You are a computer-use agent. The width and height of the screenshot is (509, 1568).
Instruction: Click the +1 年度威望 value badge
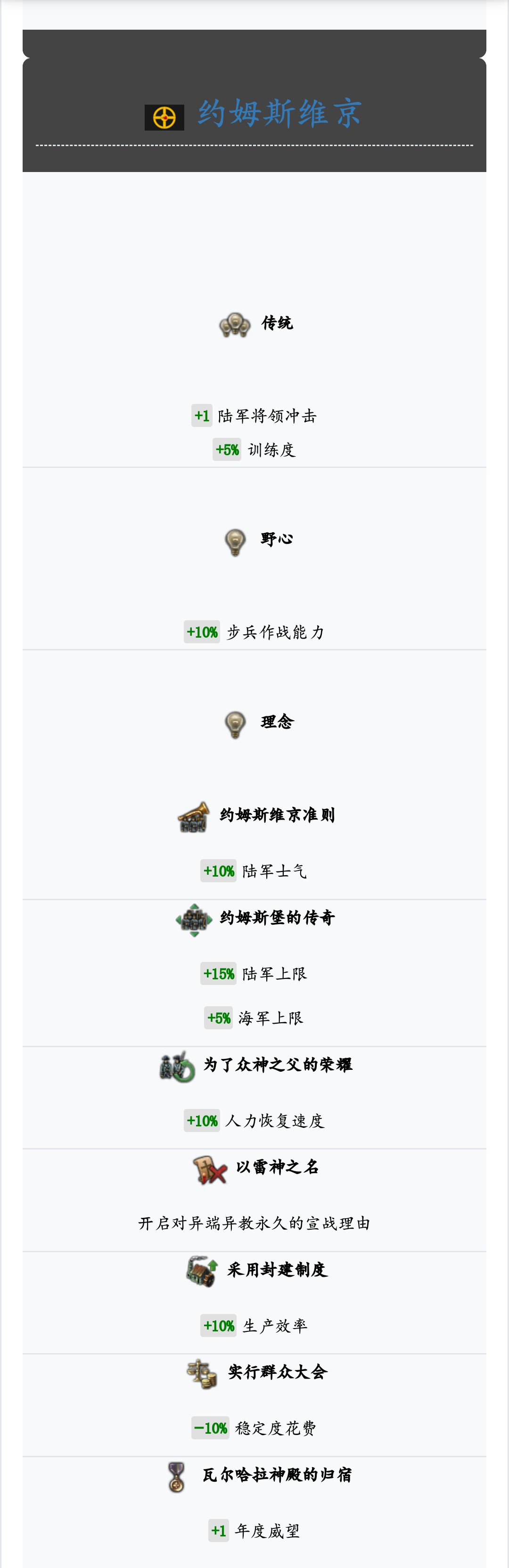pyautogui.click(x=219, y=1531)
